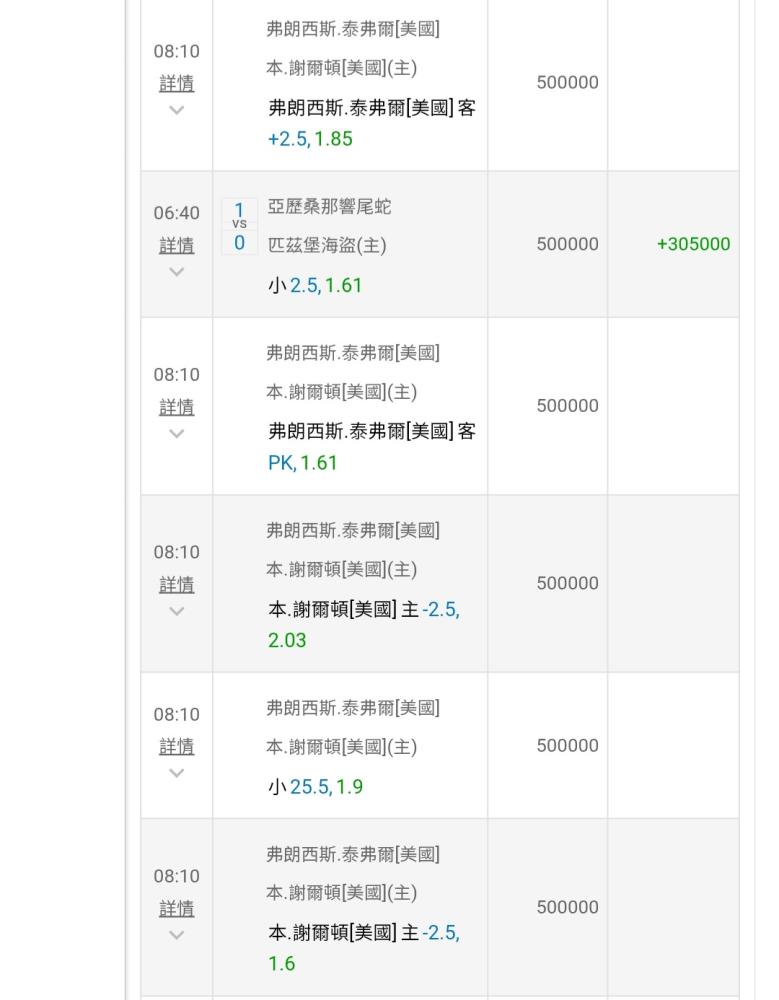Open 詳情 for the 小 25.5, 1.9 bet
The height and width of the screenshot is (1000, 779).
pos(177,747)
